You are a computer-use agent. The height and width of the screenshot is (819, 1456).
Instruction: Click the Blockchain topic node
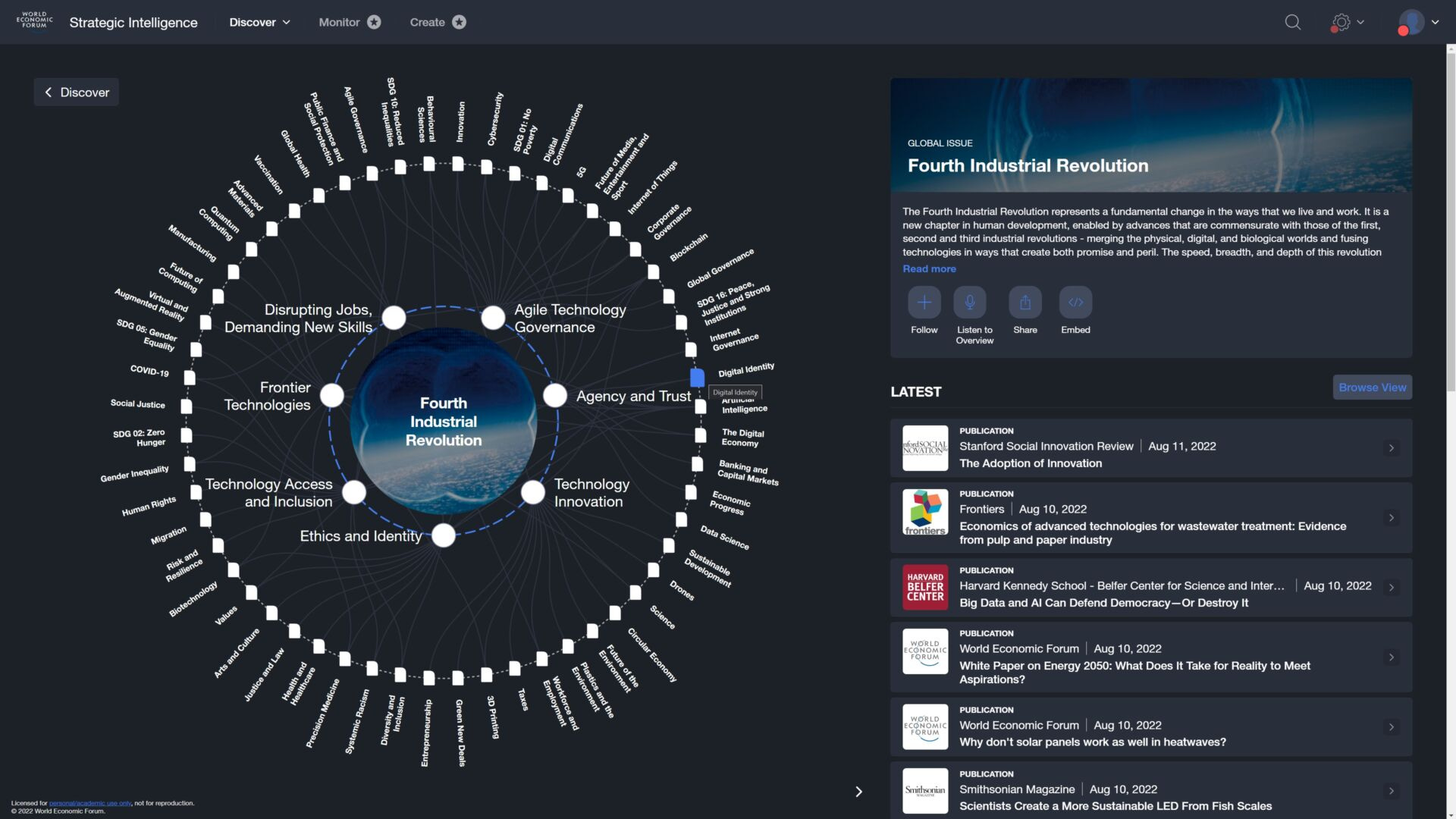coord(653,271)
